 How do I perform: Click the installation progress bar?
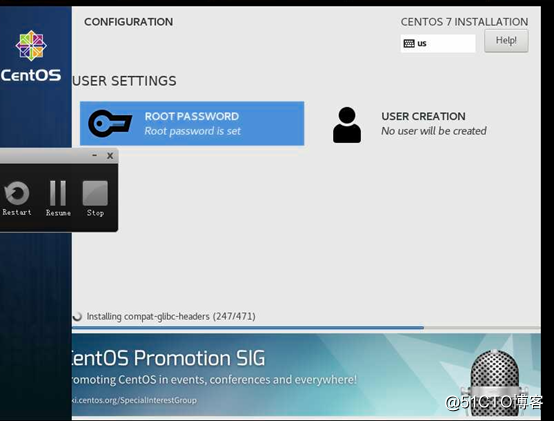[306, 328]
